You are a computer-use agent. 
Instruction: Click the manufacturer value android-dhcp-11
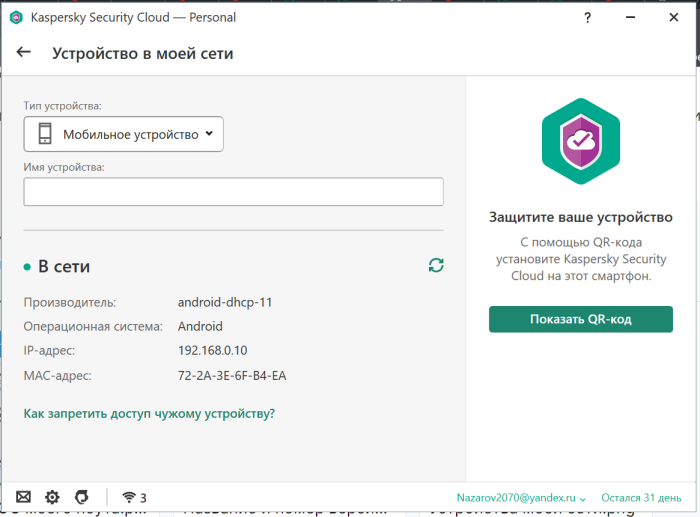point(225,302)
